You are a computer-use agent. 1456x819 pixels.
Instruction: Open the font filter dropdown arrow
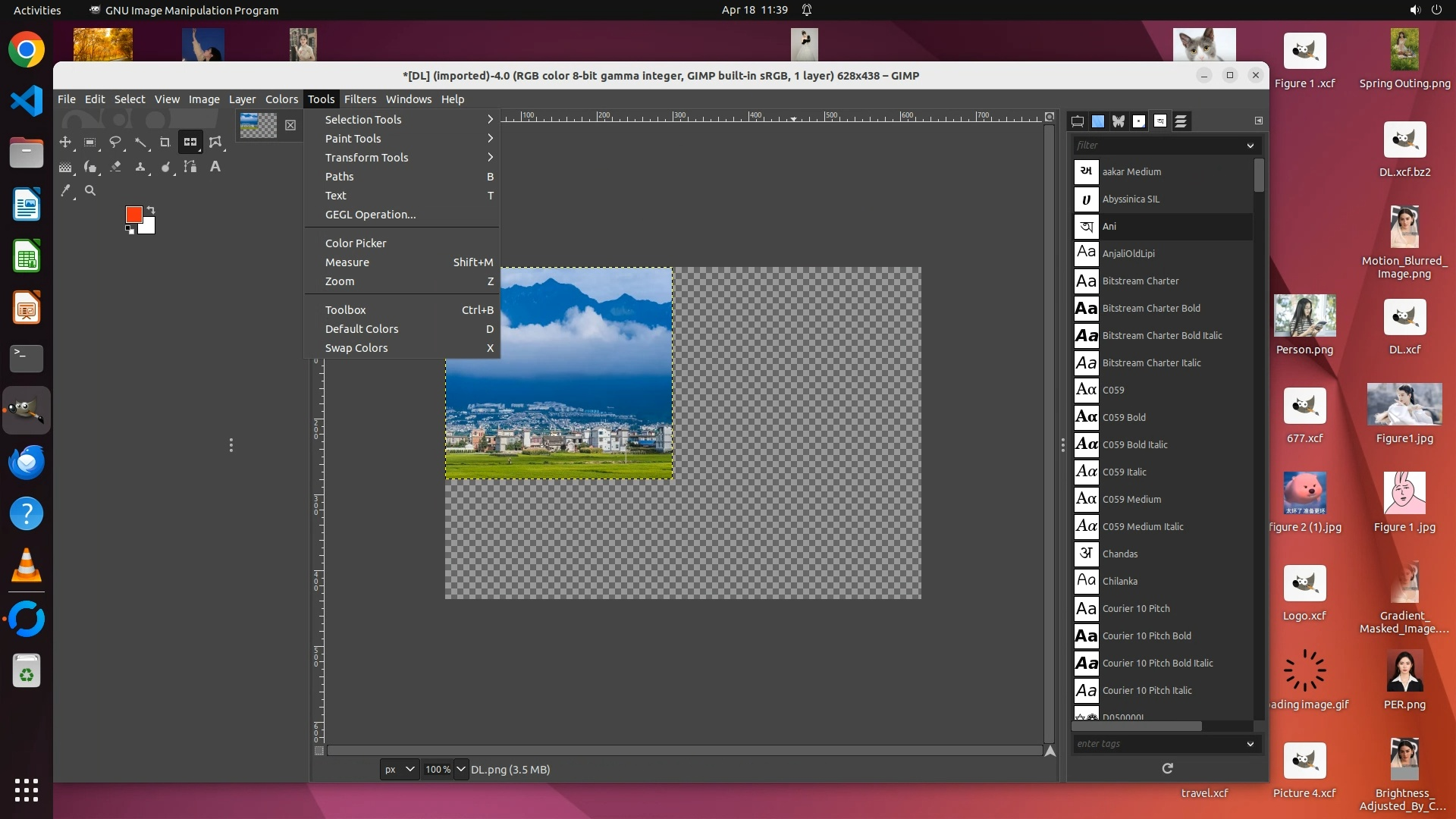click(1250, 145)
